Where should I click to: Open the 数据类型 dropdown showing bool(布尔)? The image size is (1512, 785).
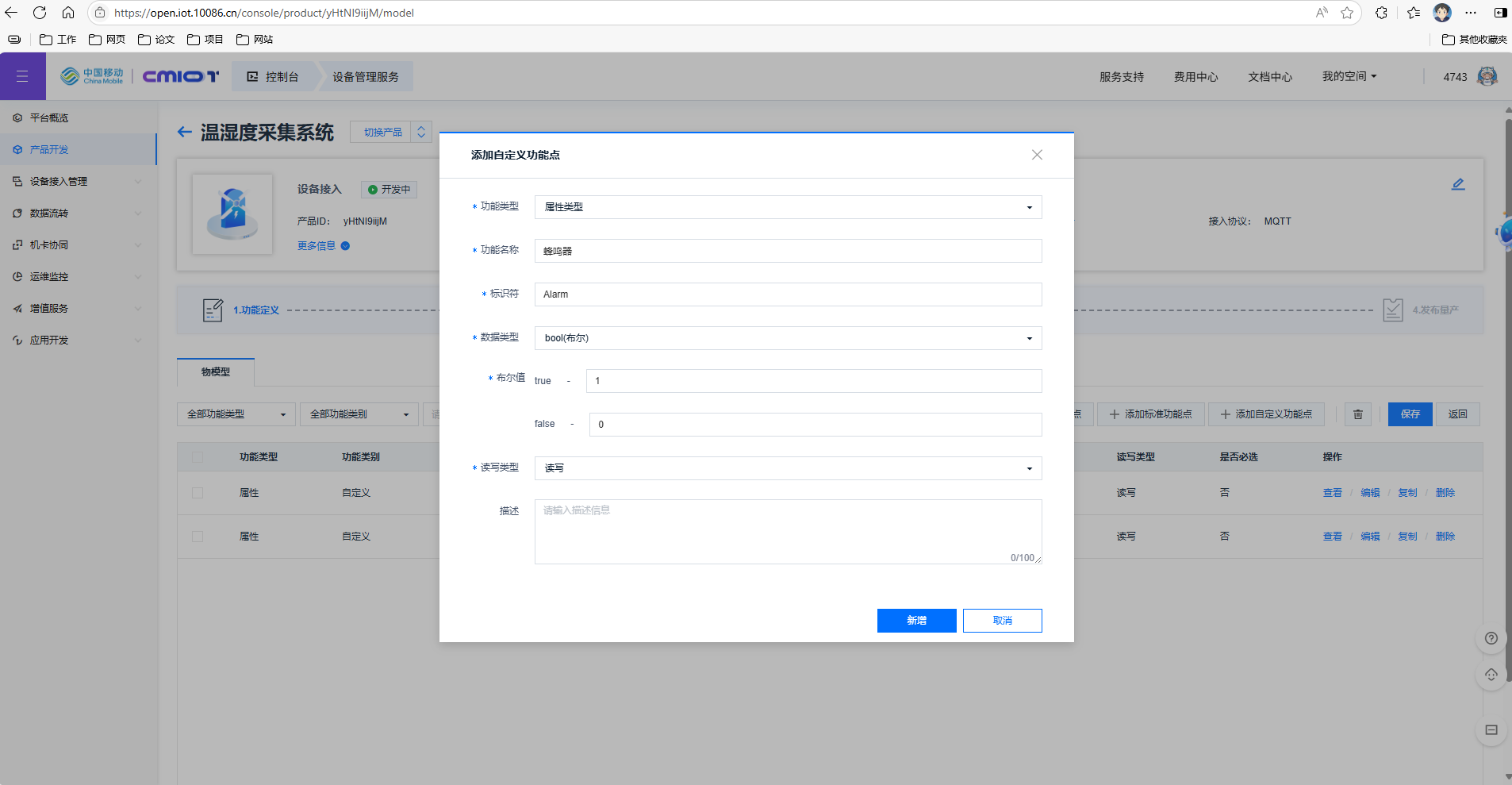pyautogui.click(x=788, y=338)
